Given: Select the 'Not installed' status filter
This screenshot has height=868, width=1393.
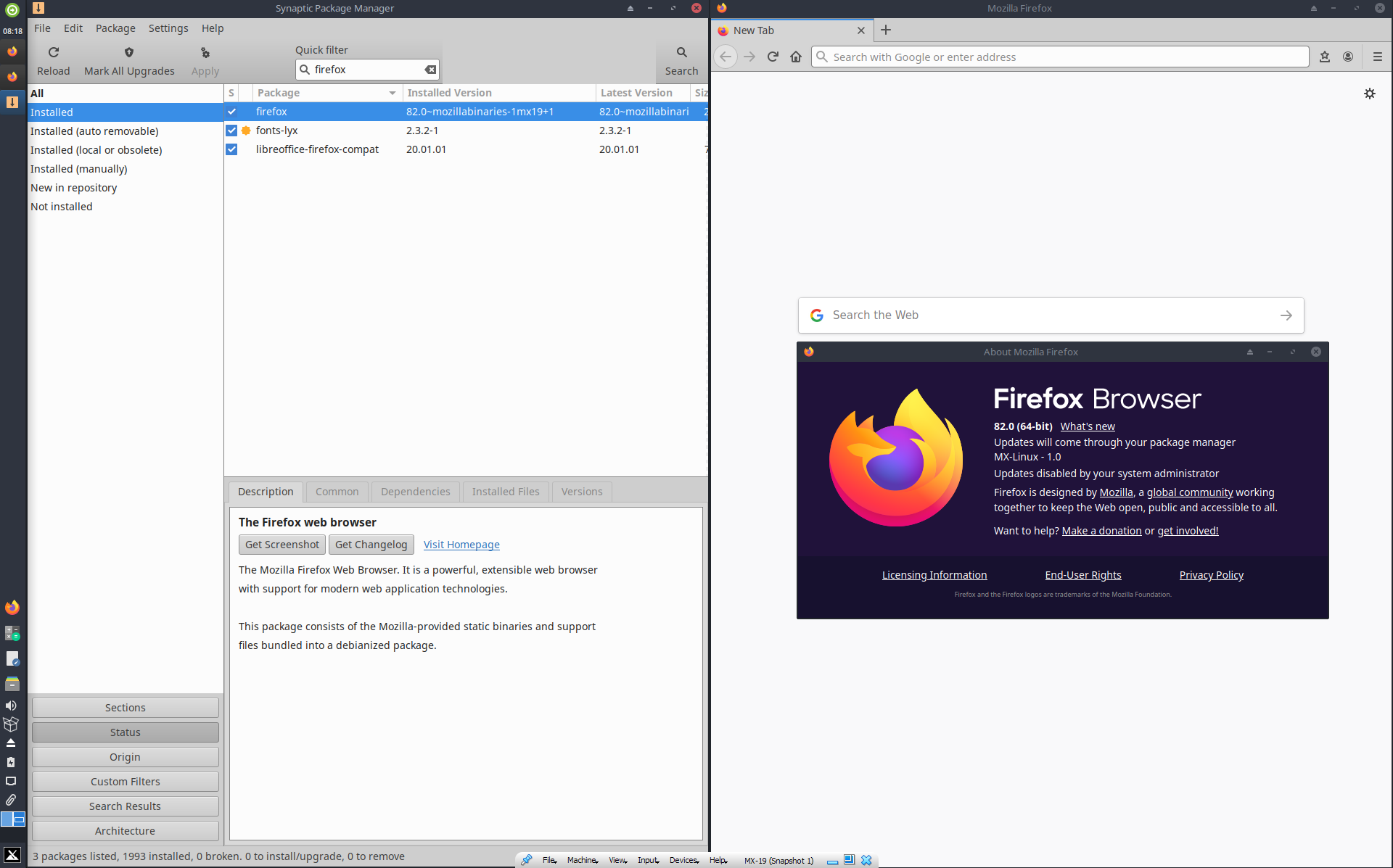Looking at the screenshot, I should coord(62,207).
